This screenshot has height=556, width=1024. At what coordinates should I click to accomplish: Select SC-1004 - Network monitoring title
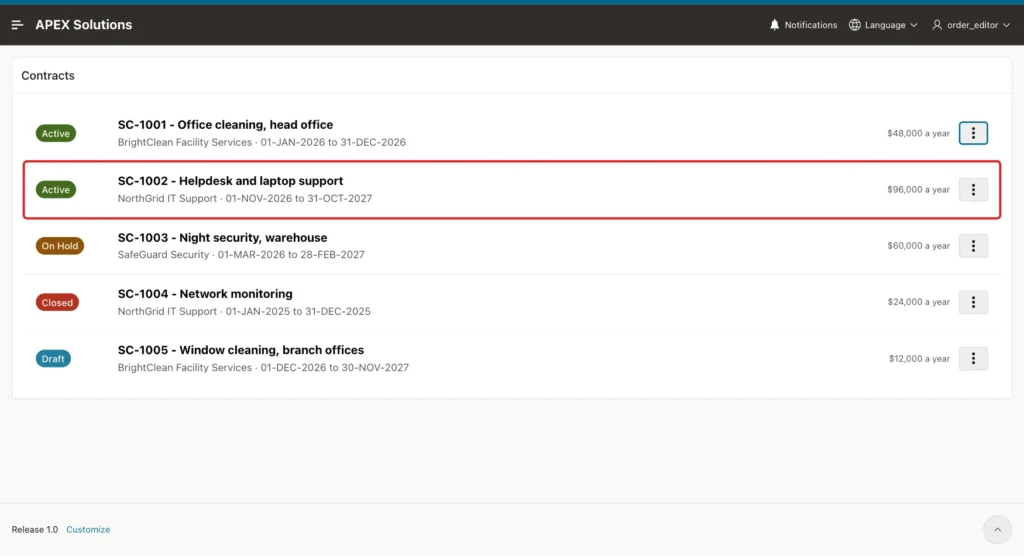tap(205, 294)
